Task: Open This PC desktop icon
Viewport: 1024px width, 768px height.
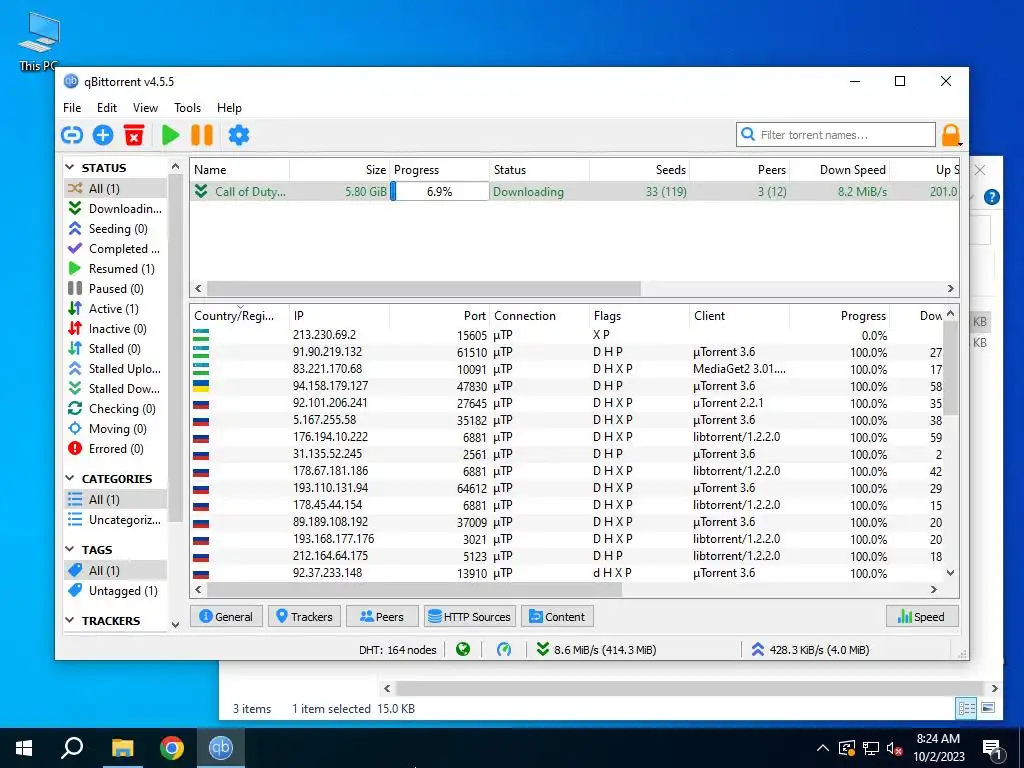Action: click(x=39, y=42)
